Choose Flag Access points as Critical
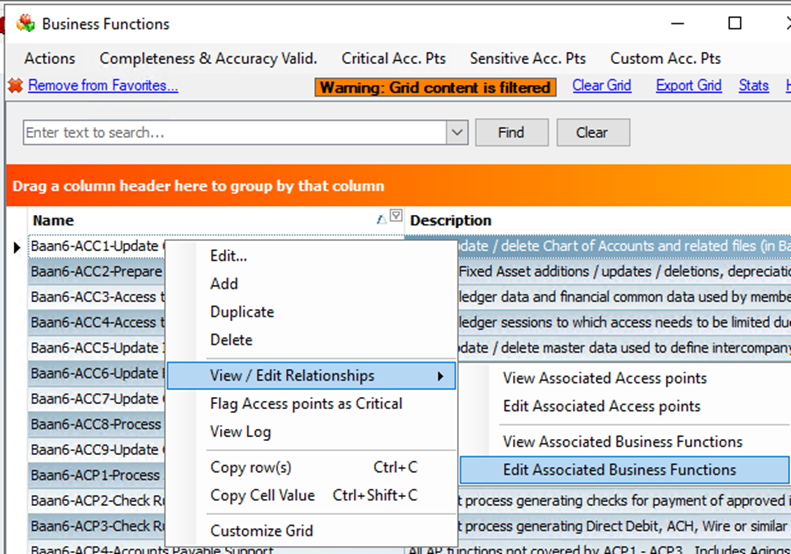Image resolution: width=791 pixels, height=554 pixels. pyautogui.click(x=306, y=404)
